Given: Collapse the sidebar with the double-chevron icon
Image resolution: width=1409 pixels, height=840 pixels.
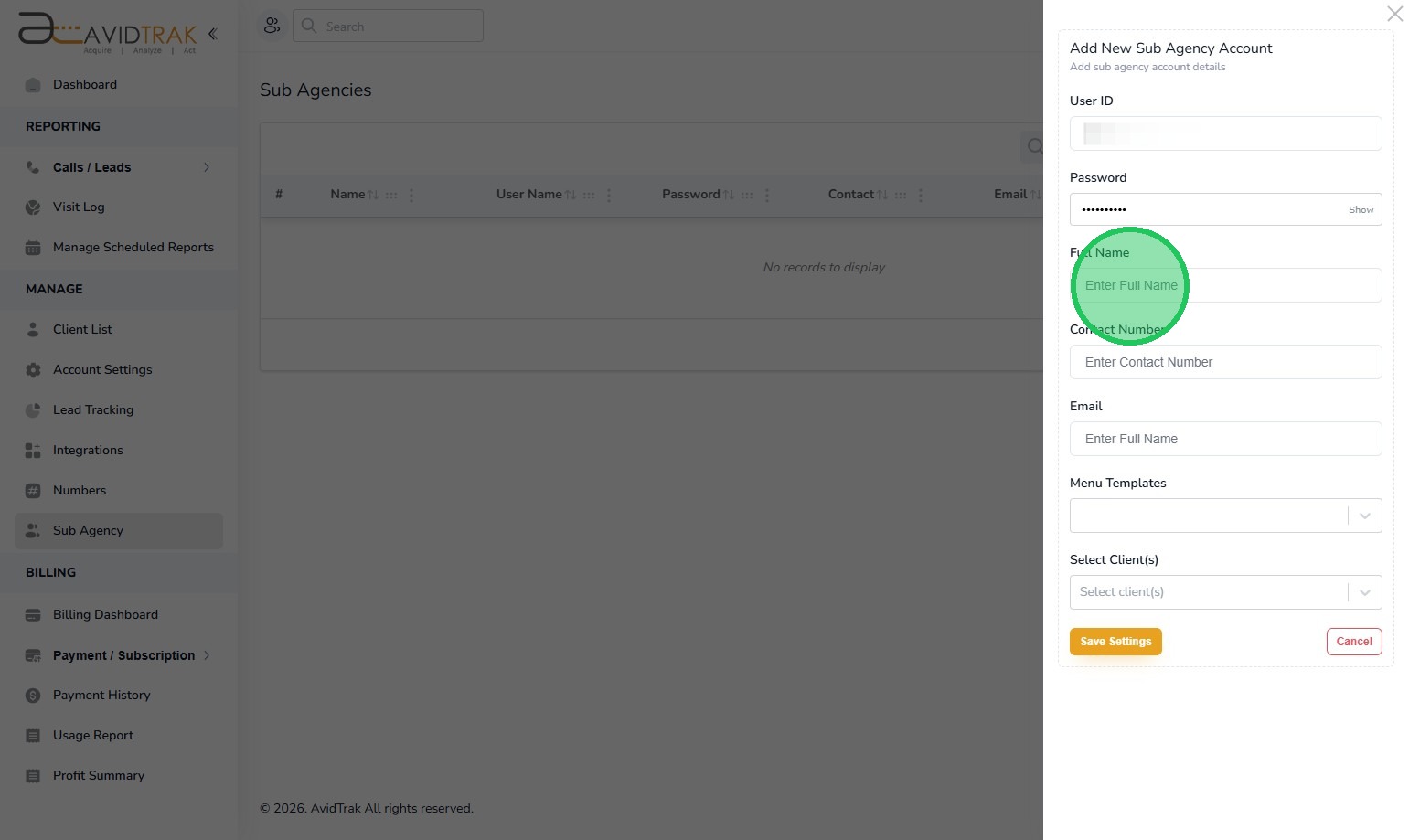Looking at the screenshot, I should [x=212, y=34].
